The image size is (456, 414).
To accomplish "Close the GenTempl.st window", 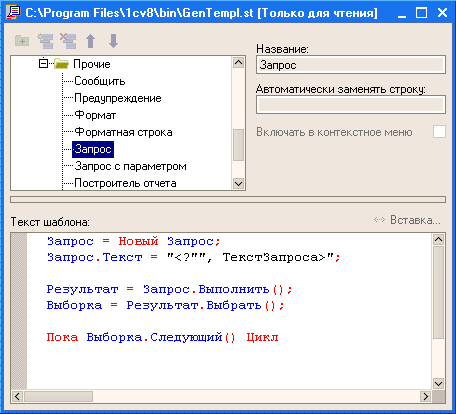I will (x=442, y=13).
